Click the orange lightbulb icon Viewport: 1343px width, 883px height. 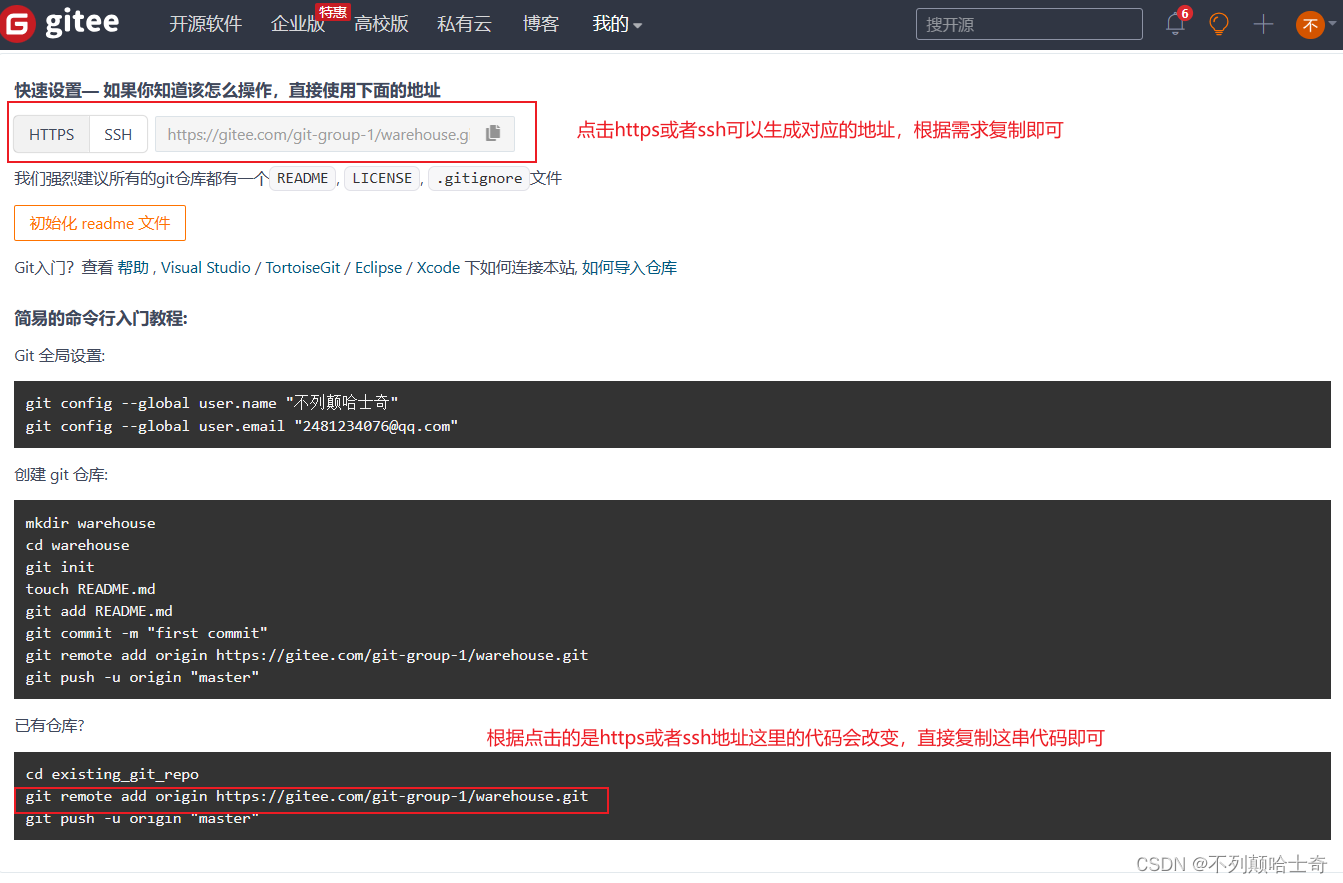pos(1218,24)
